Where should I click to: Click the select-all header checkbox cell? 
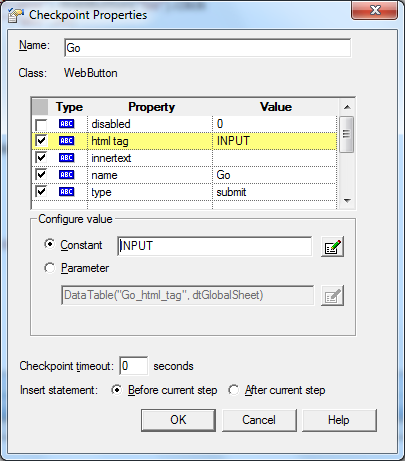pos(40,107)
